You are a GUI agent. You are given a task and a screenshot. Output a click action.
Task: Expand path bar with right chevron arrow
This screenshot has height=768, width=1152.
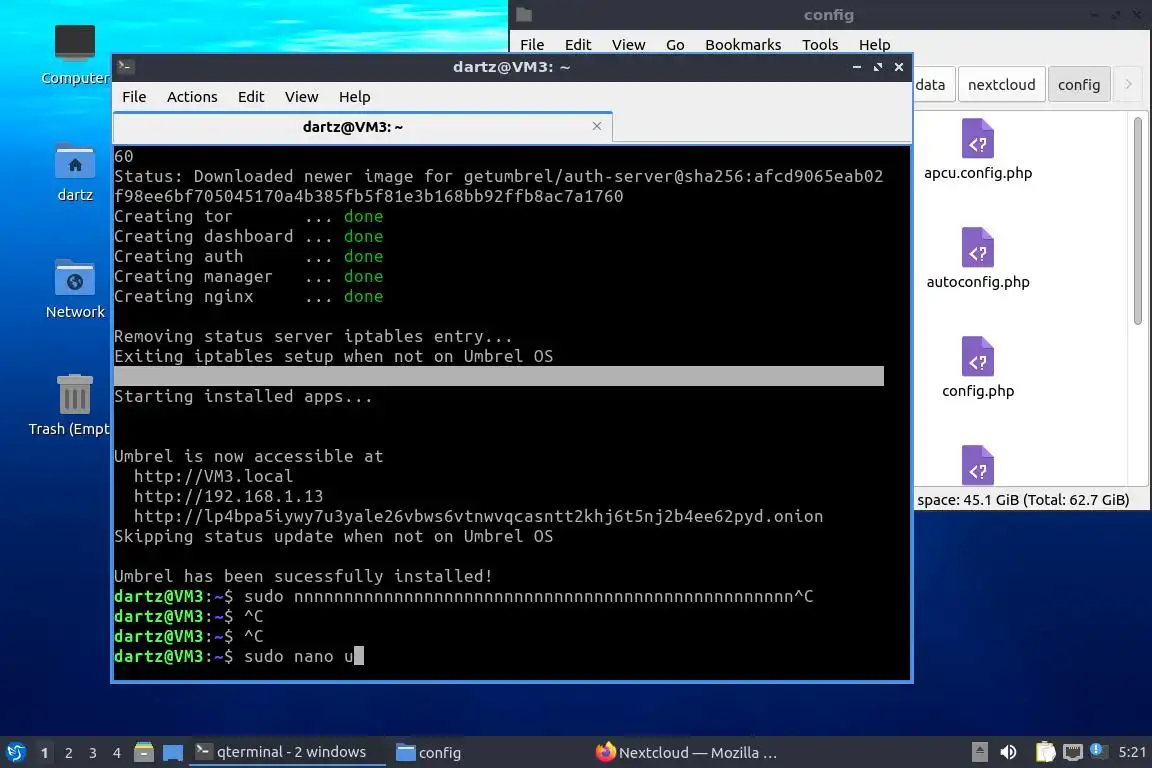1128,85
